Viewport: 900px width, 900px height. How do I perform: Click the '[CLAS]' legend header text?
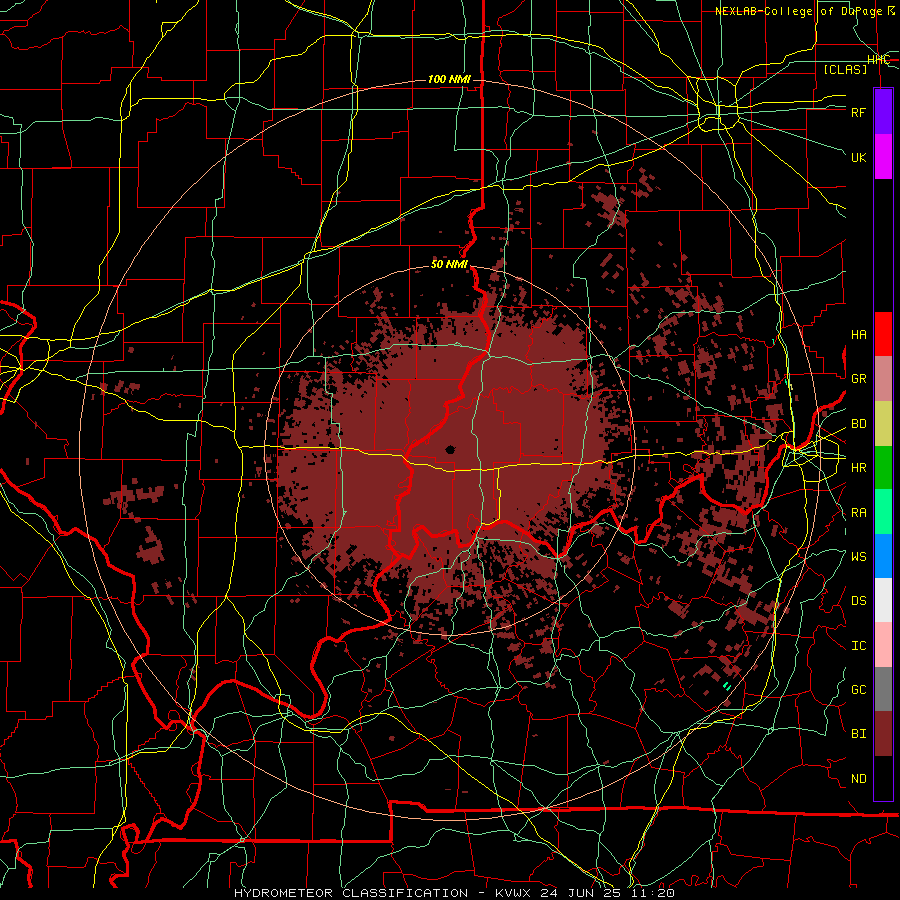845,69
